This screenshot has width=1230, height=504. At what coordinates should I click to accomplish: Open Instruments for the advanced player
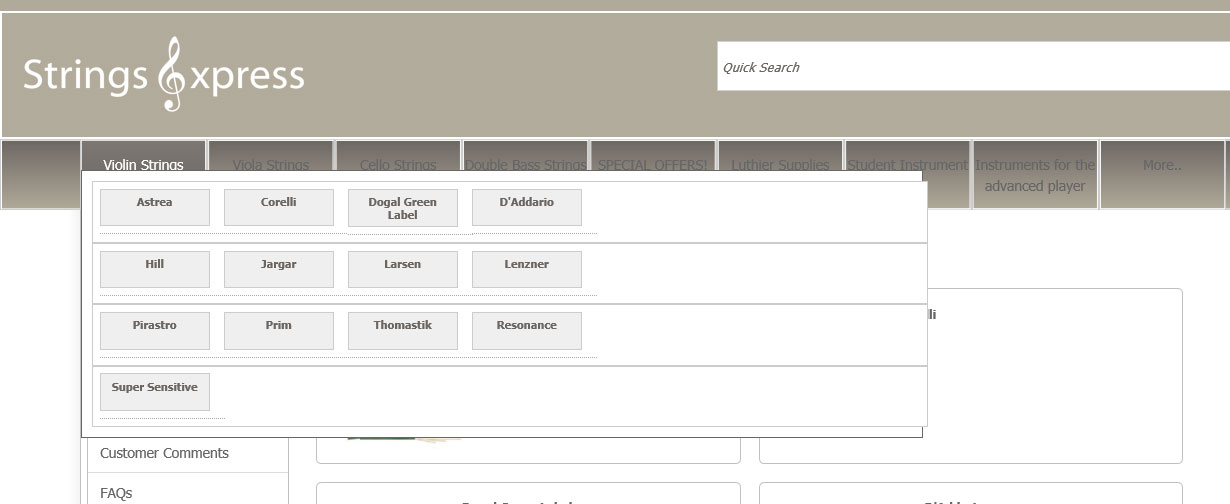point(1035,175)
